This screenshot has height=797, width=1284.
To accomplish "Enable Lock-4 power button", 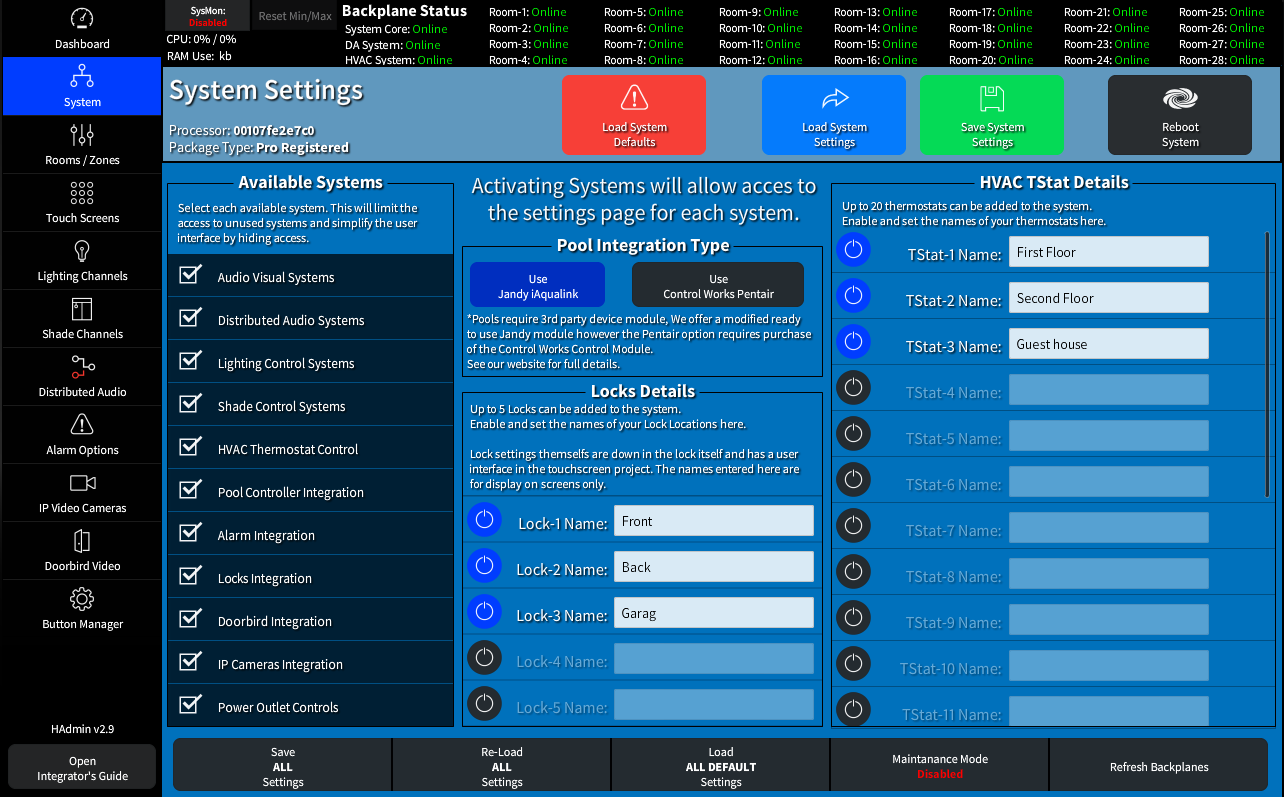I will click(x=484, y=658).
